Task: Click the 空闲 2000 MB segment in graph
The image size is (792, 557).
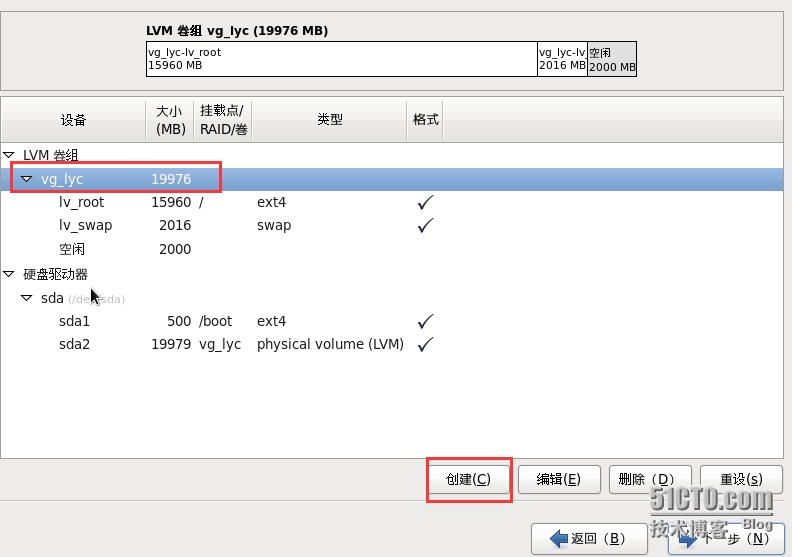Action: [x=612, y=59]
